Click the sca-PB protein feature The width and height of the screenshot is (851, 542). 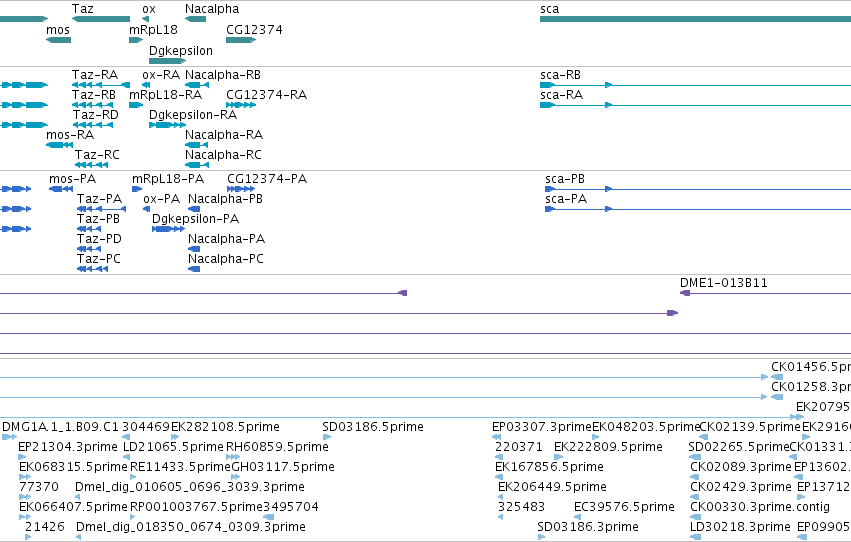(698, 189)
